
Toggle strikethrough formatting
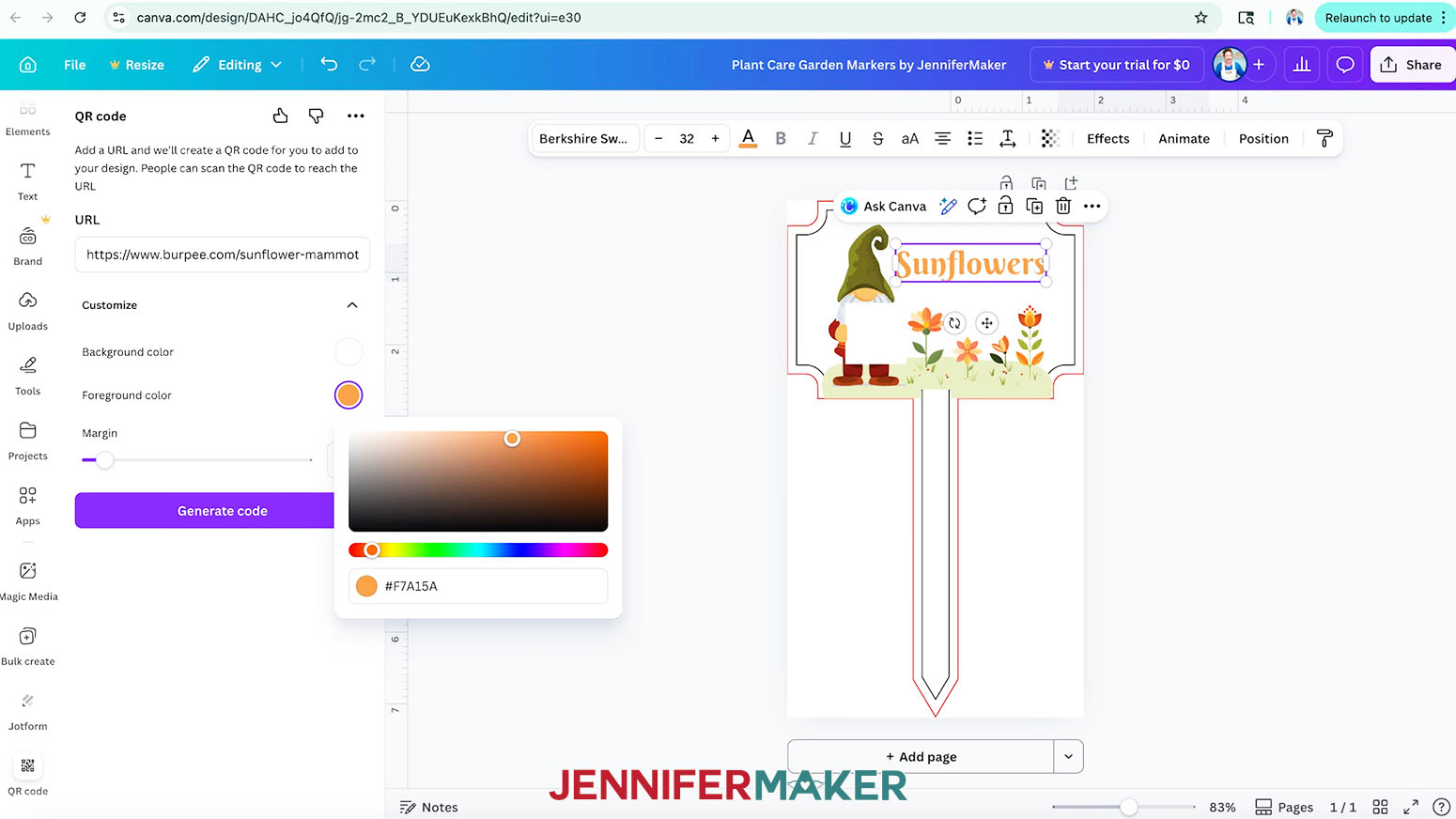[x=877, y=138]
